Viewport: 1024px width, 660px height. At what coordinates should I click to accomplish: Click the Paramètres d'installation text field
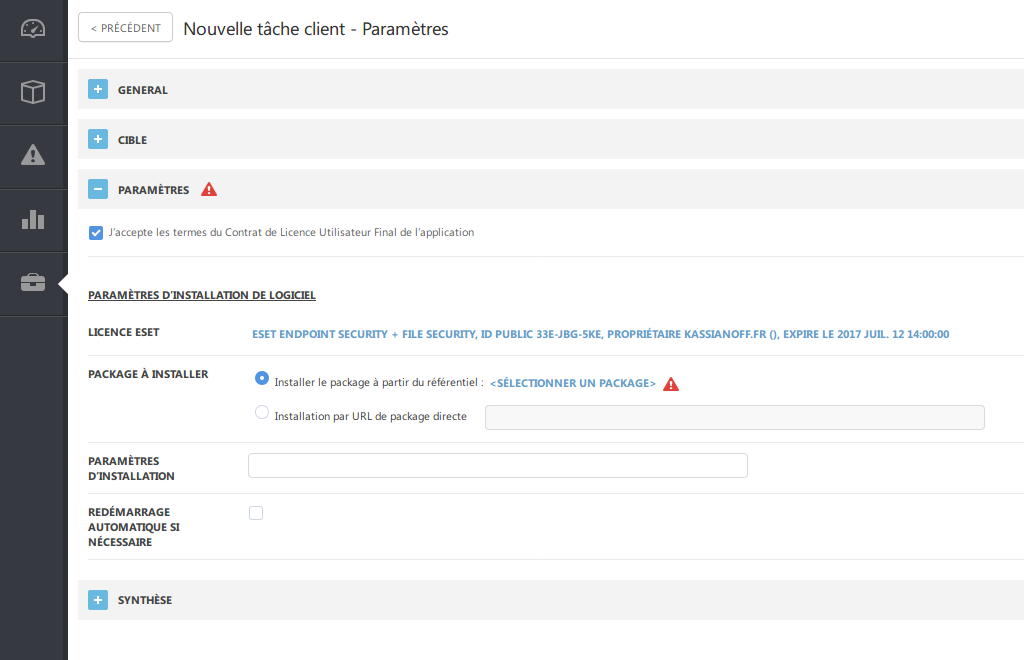pos(497,466)
